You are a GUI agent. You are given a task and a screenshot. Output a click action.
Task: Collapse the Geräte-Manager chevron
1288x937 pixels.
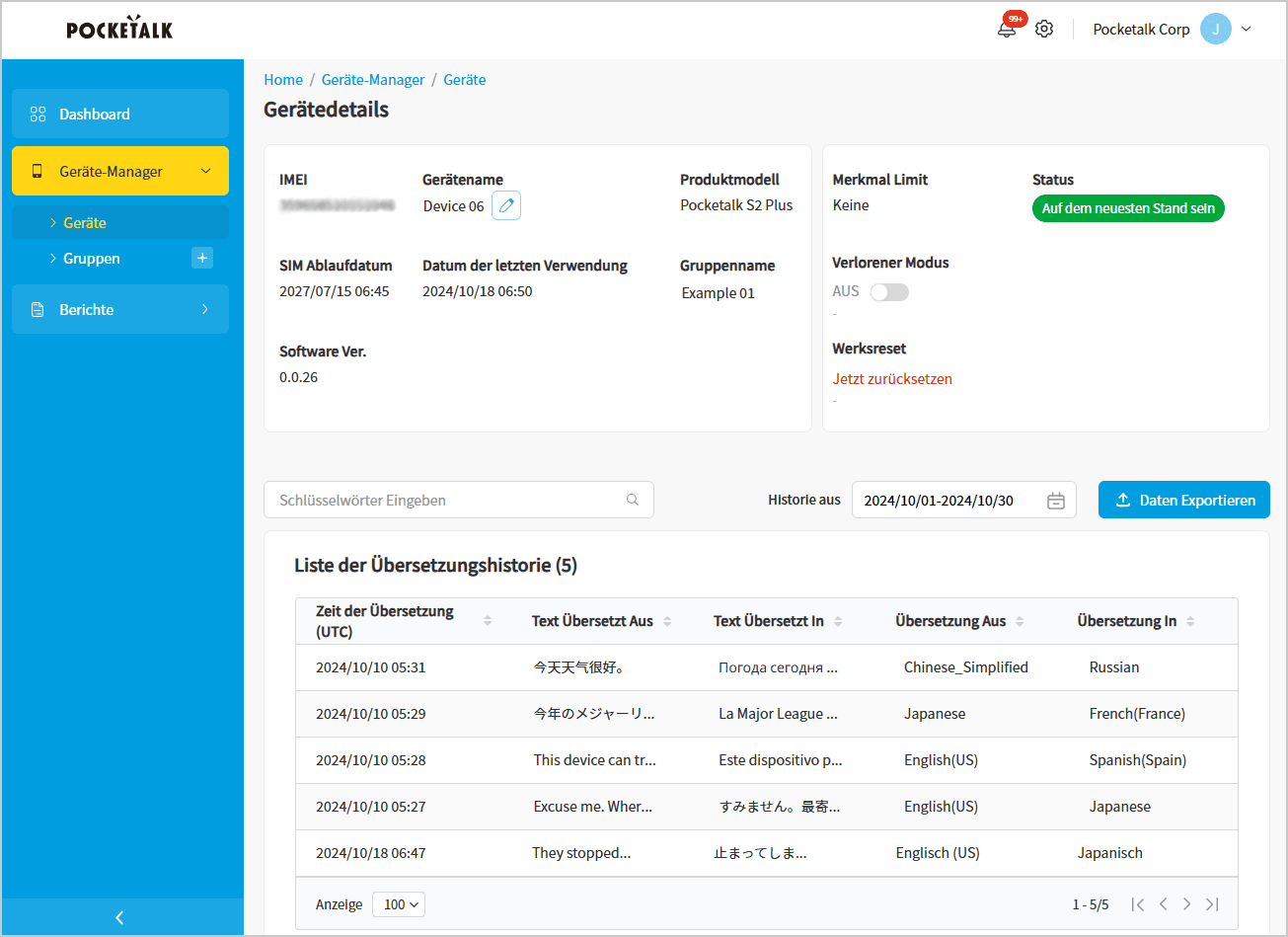205,171
